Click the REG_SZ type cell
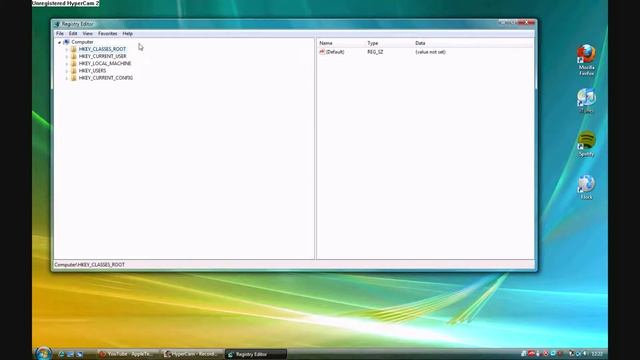 pos(375,52)
